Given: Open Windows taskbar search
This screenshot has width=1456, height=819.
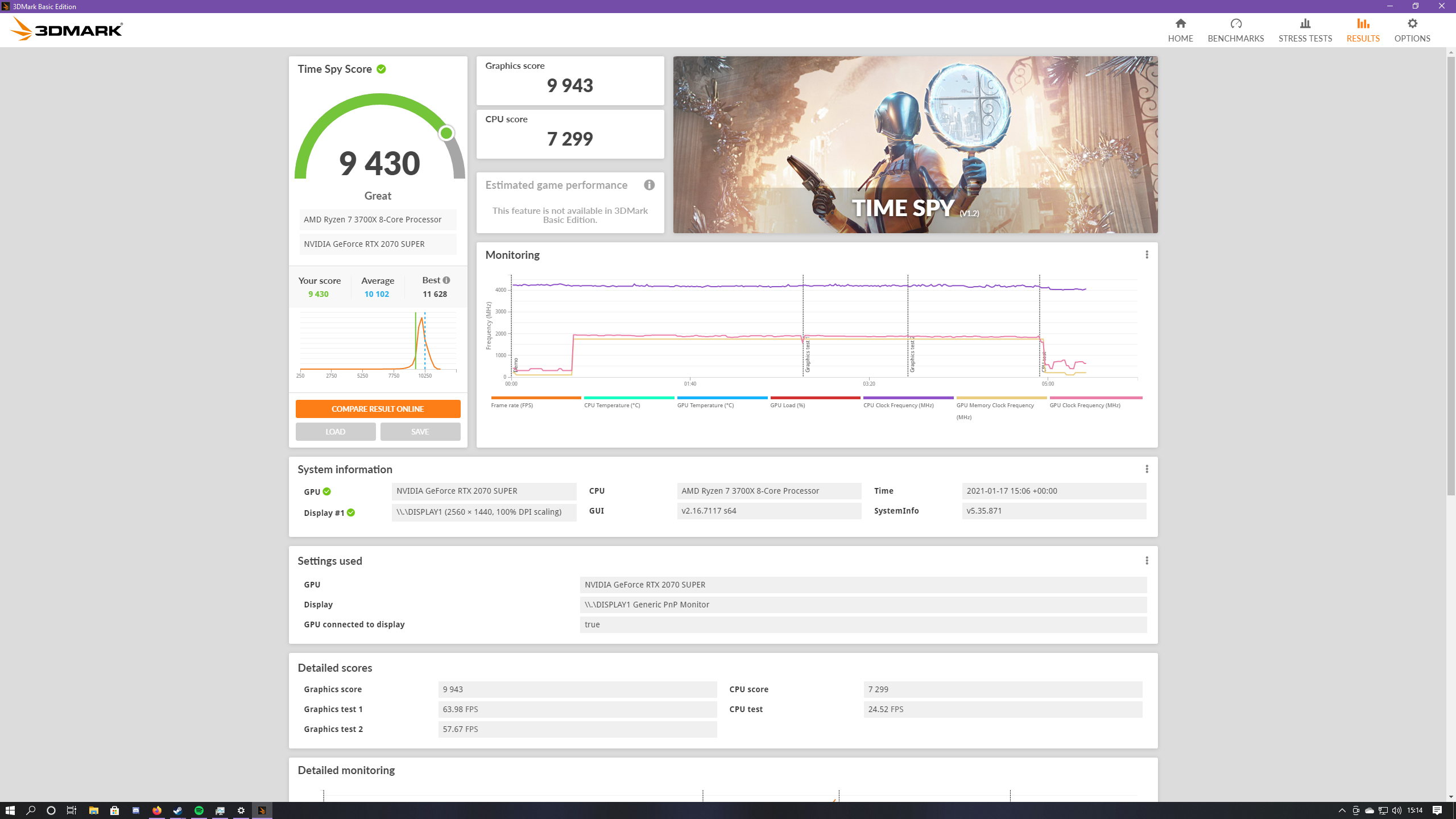Looking at the screenshot, I should [31, 810].
